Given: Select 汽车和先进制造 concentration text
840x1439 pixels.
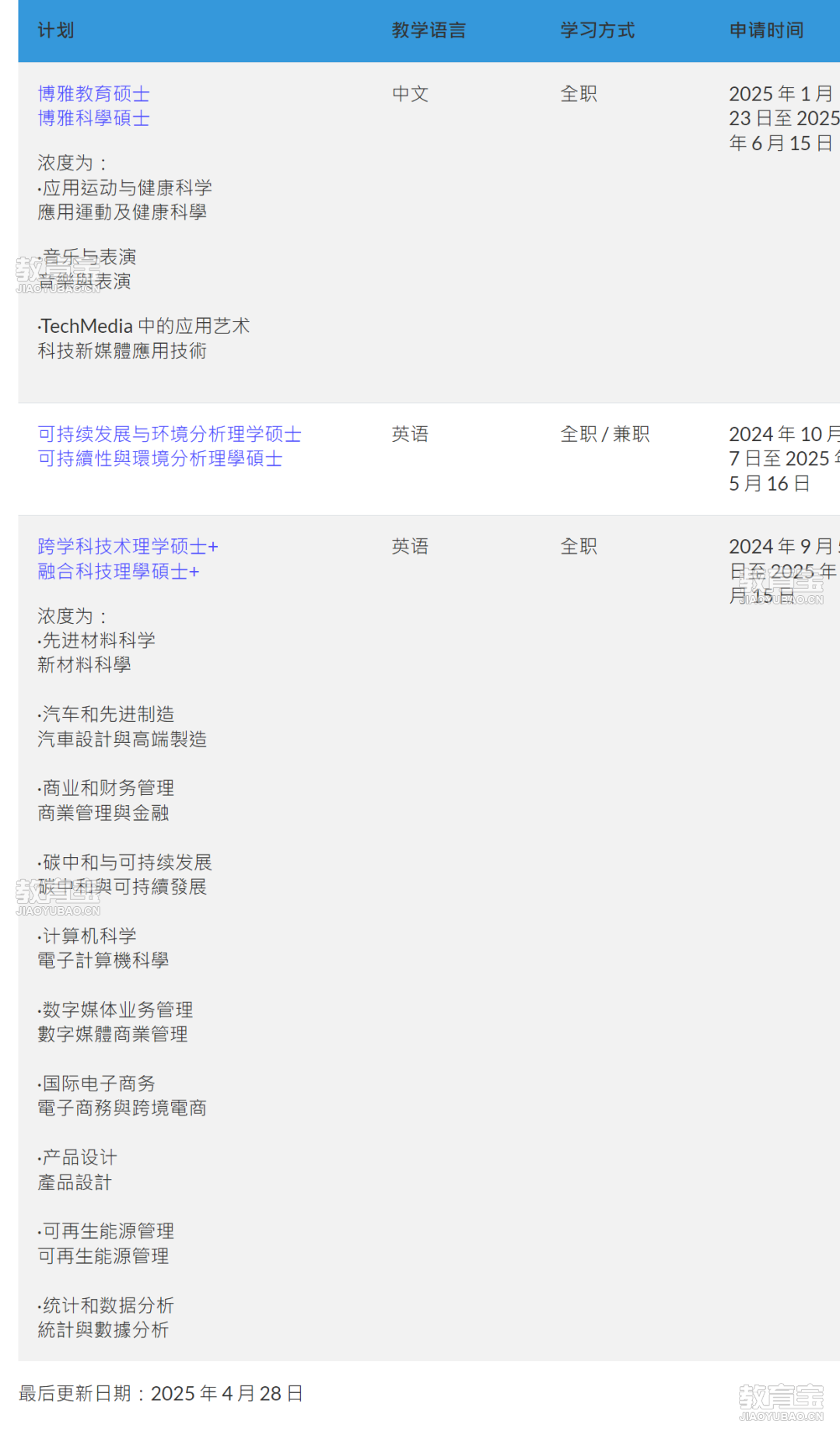Looking at the screenshot, I should point(108,715).
